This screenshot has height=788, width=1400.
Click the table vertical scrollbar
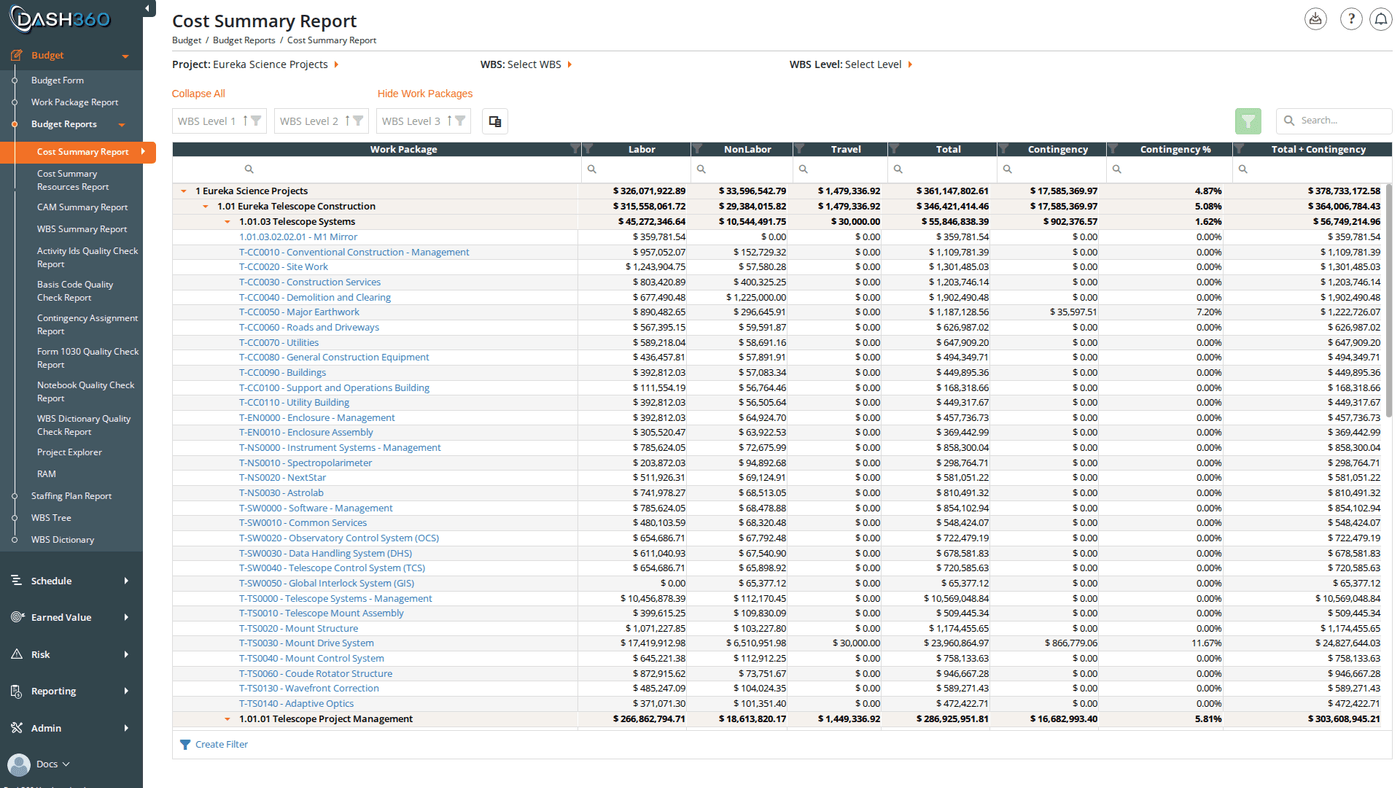1388,300
